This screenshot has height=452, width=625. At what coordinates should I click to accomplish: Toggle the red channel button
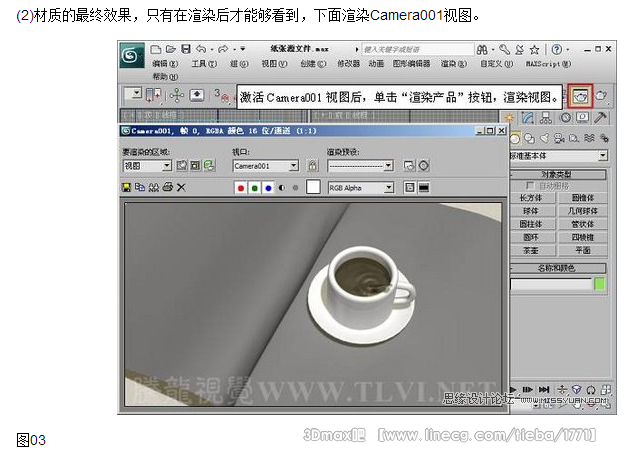(x=241, y=188)
